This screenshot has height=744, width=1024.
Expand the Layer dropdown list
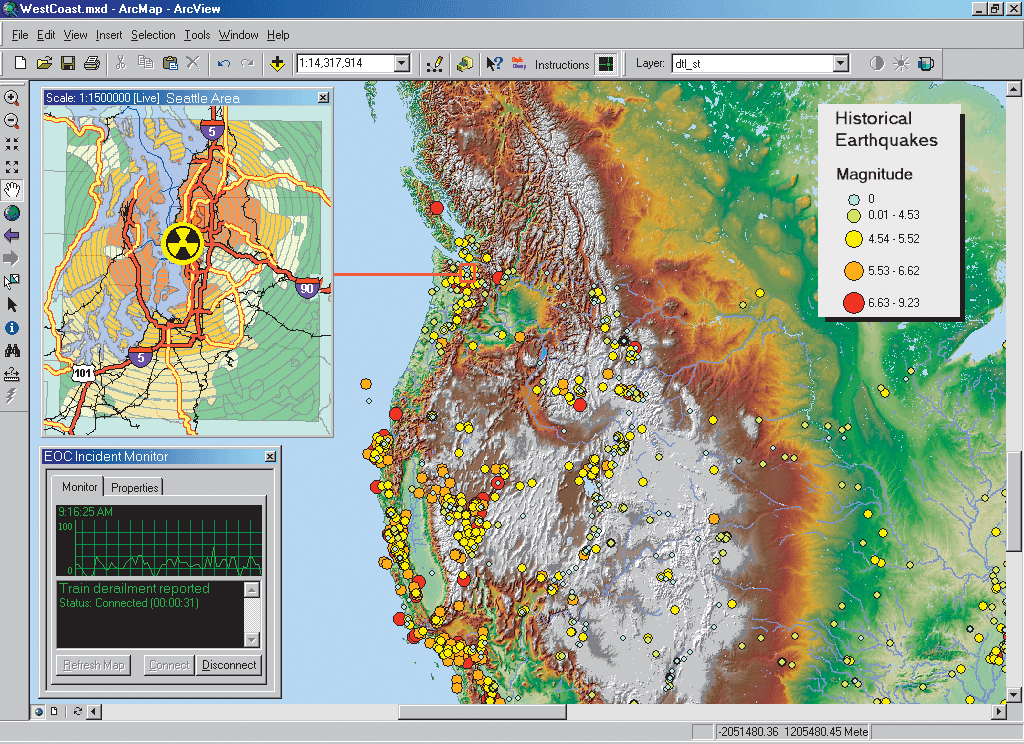(x=841, y=64)
